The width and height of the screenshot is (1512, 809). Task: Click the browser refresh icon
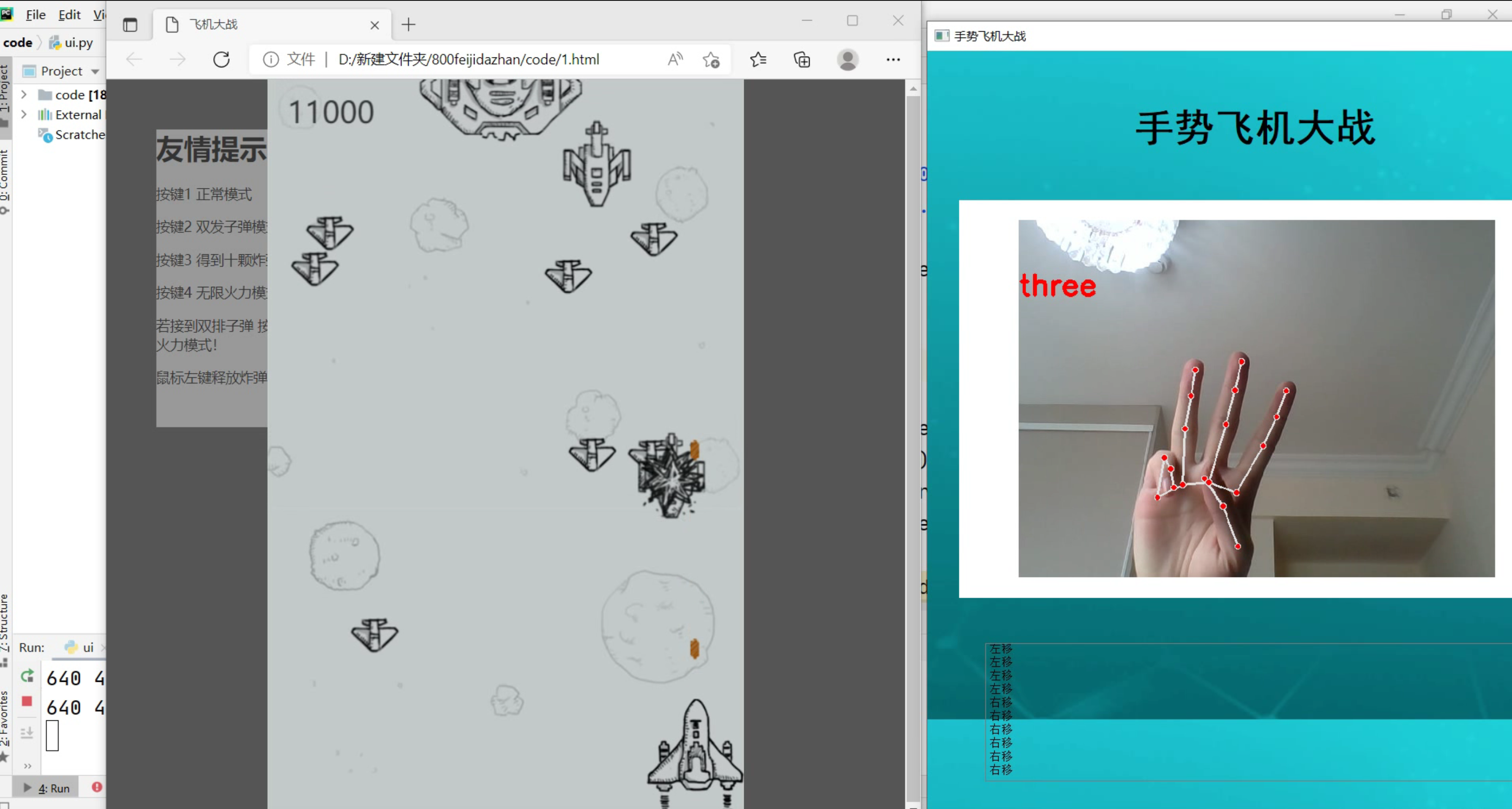point(221,59)
